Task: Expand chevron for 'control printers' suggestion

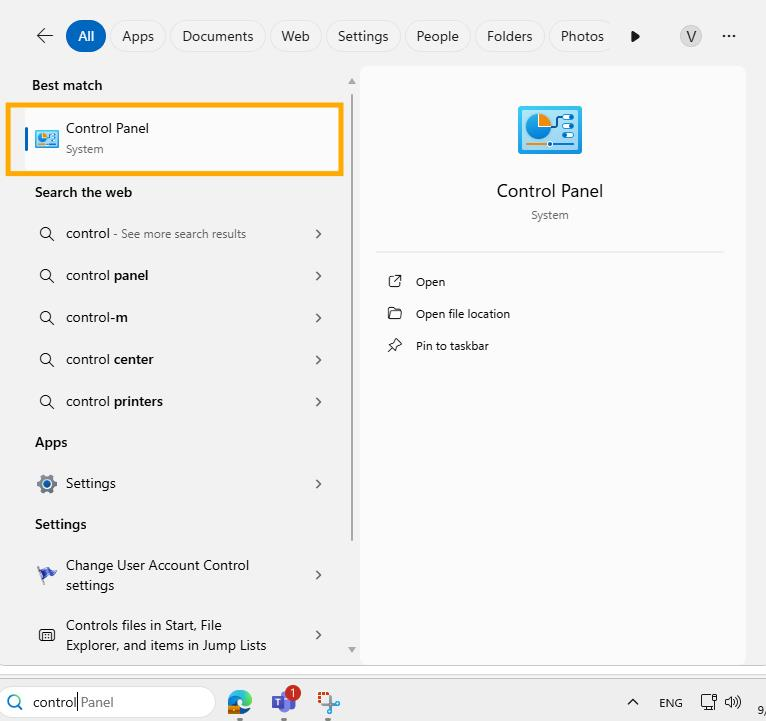Action: click(318, 402)
